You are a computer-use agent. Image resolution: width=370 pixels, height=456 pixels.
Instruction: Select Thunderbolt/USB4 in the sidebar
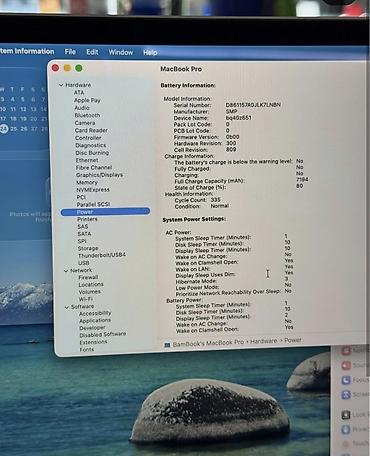pos(102,255)
